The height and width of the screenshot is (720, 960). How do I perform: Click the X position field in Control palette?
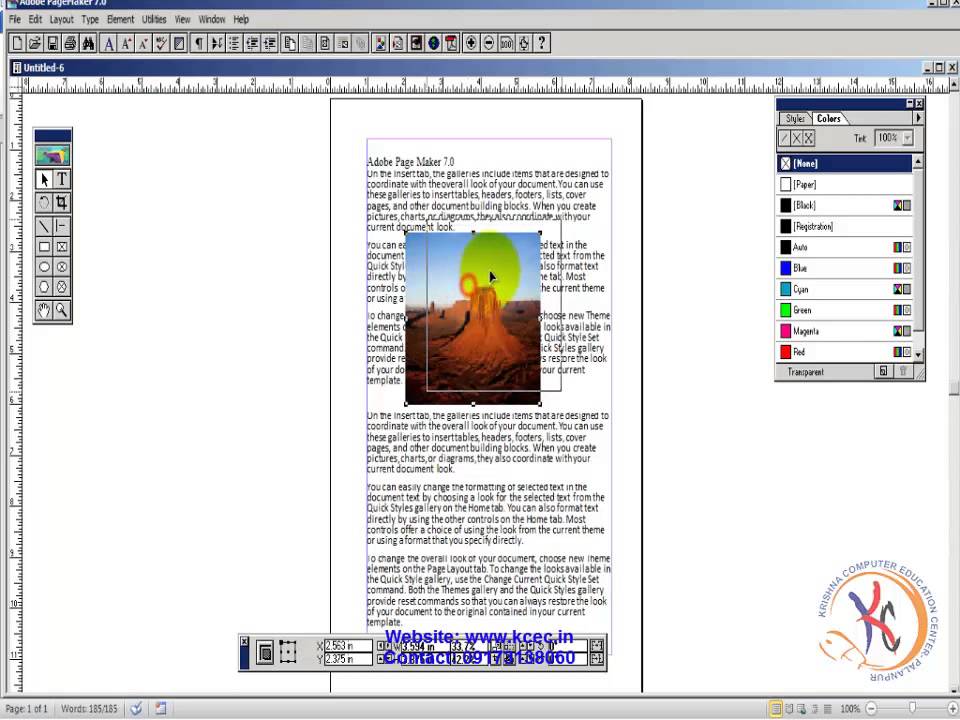[348, 646]
